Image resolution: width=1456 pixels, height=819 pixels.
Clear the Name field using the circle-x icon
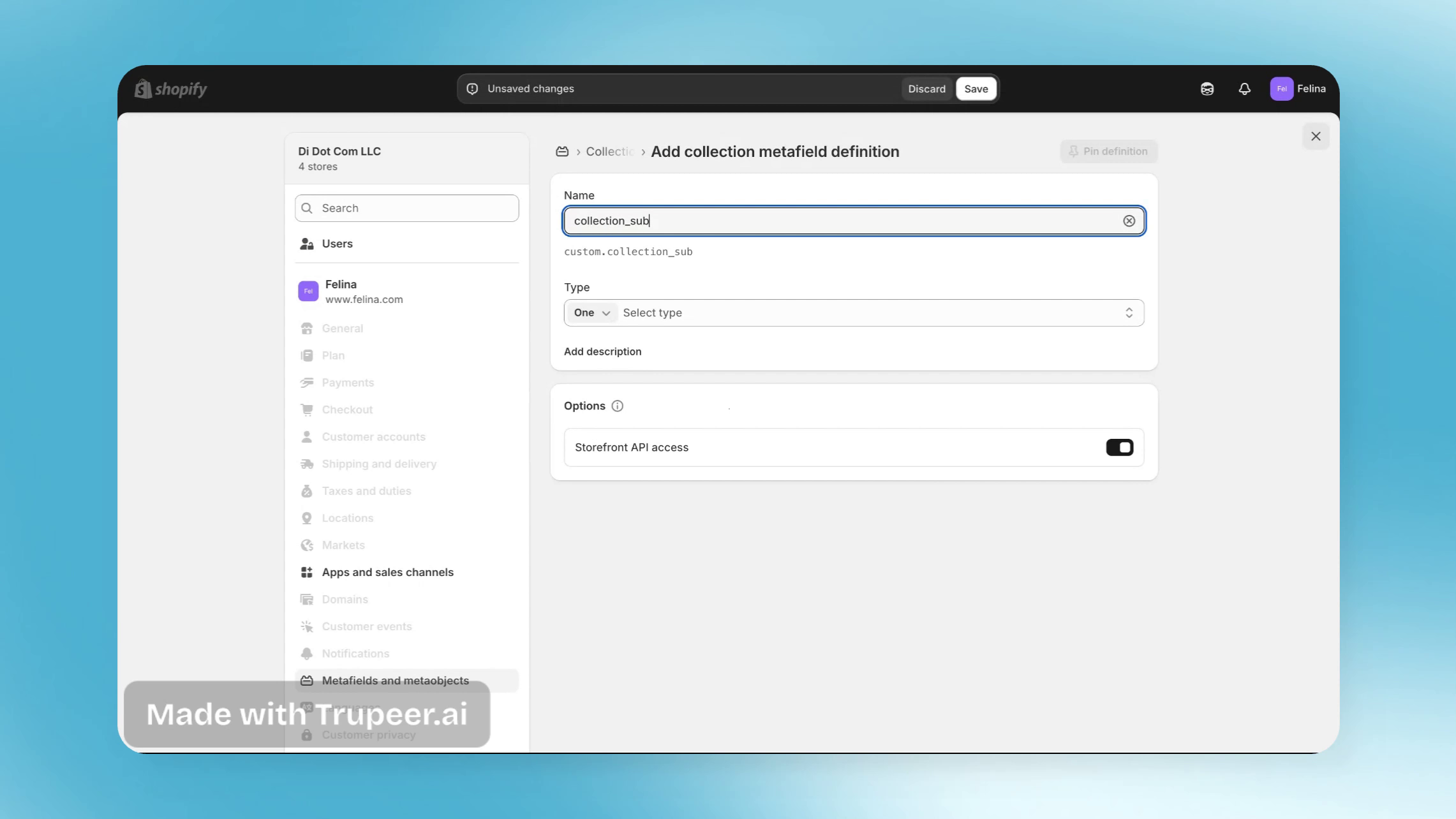click(1129, 221)
